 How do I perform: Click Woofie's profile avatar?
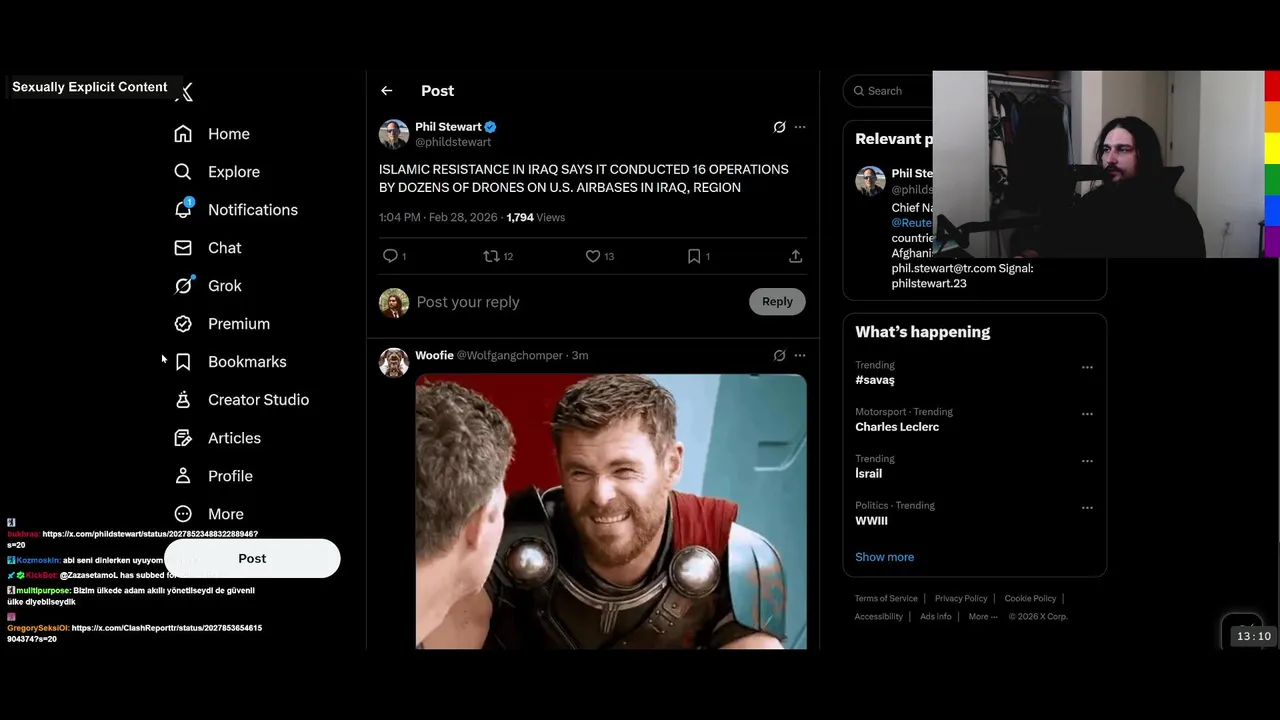click(x=394, y=362)
